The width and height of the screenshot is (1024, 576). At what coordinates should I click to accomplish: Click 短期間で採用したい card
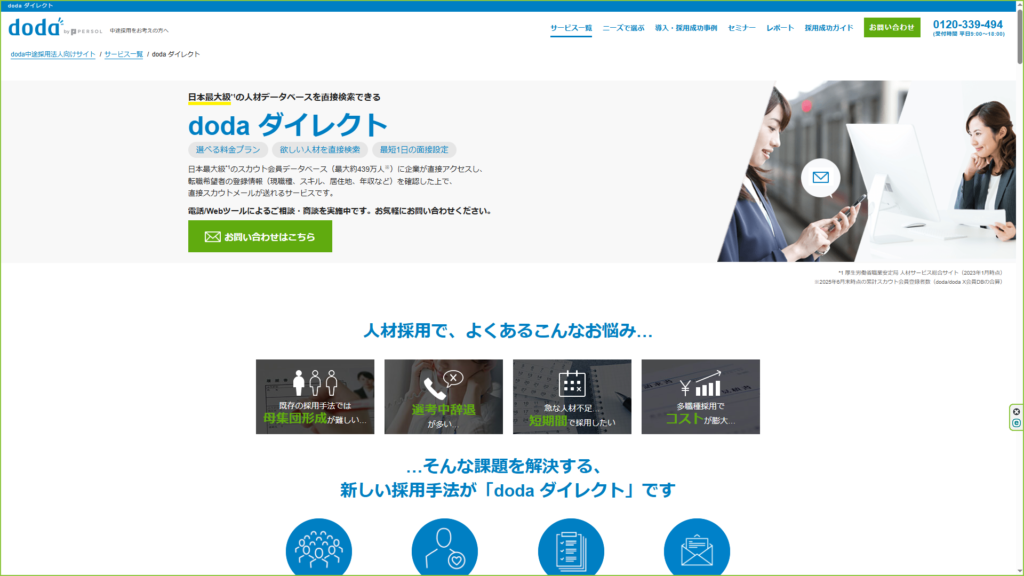572,396
